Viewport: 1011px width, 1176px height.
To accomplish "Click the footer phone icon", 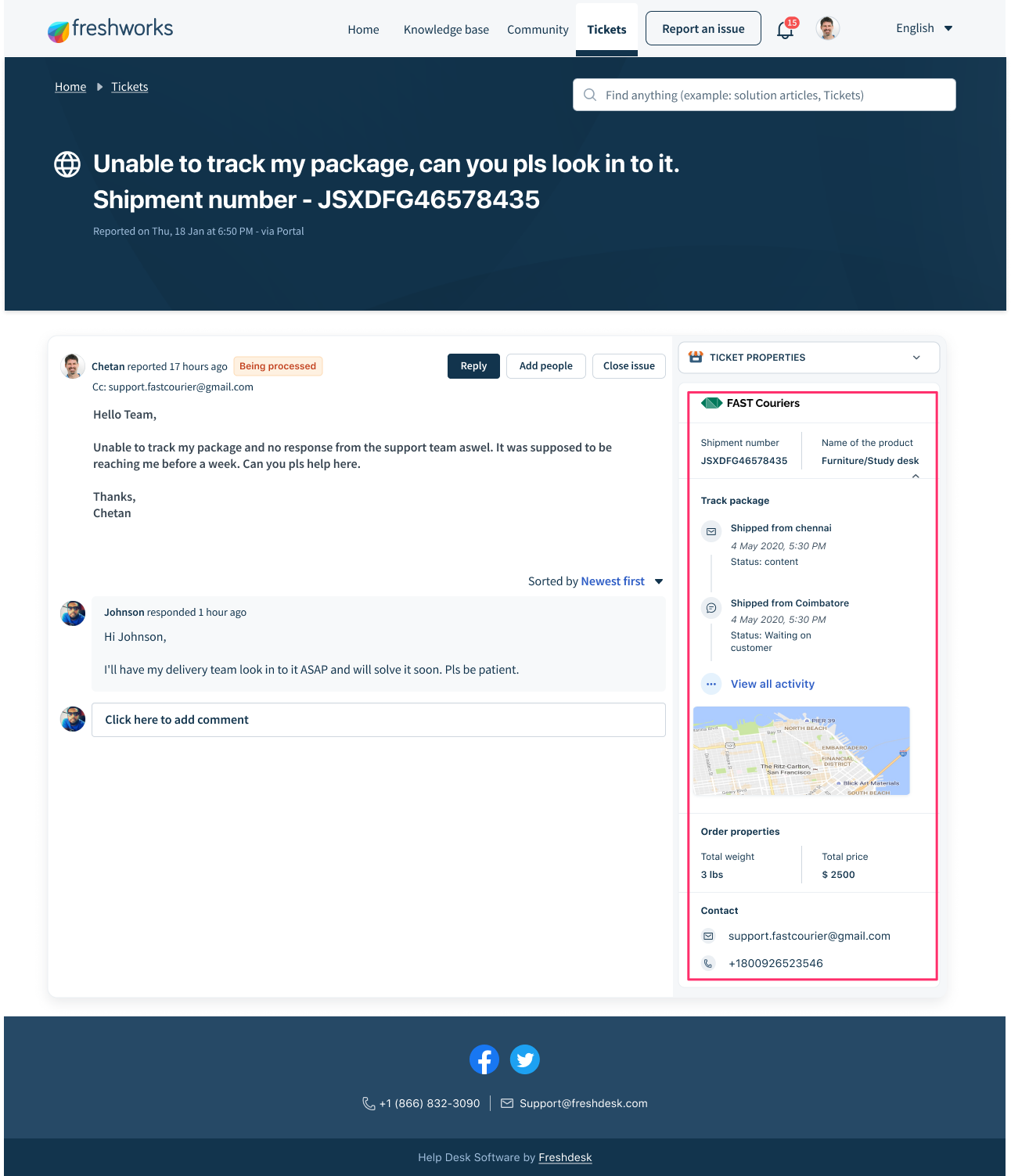I will [x=369, y=1103].
